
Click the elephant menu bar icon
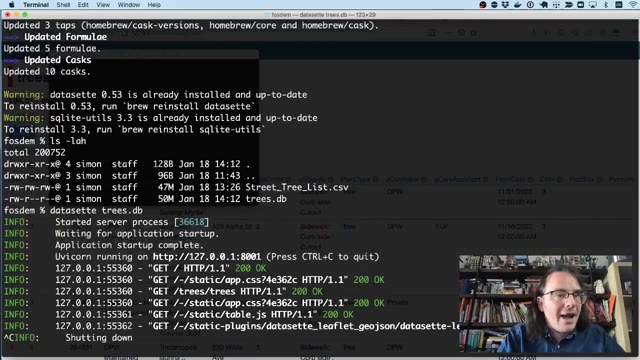tap(543, 5)
